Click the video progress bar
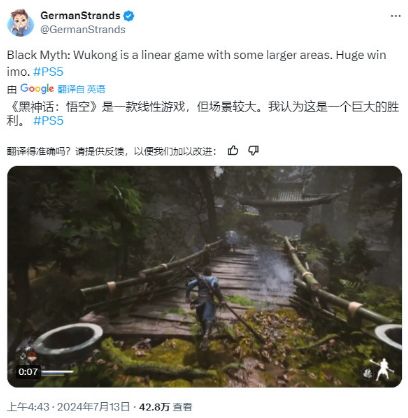The height and width of the screenshot is (418, 408). [x=57, y=372]
